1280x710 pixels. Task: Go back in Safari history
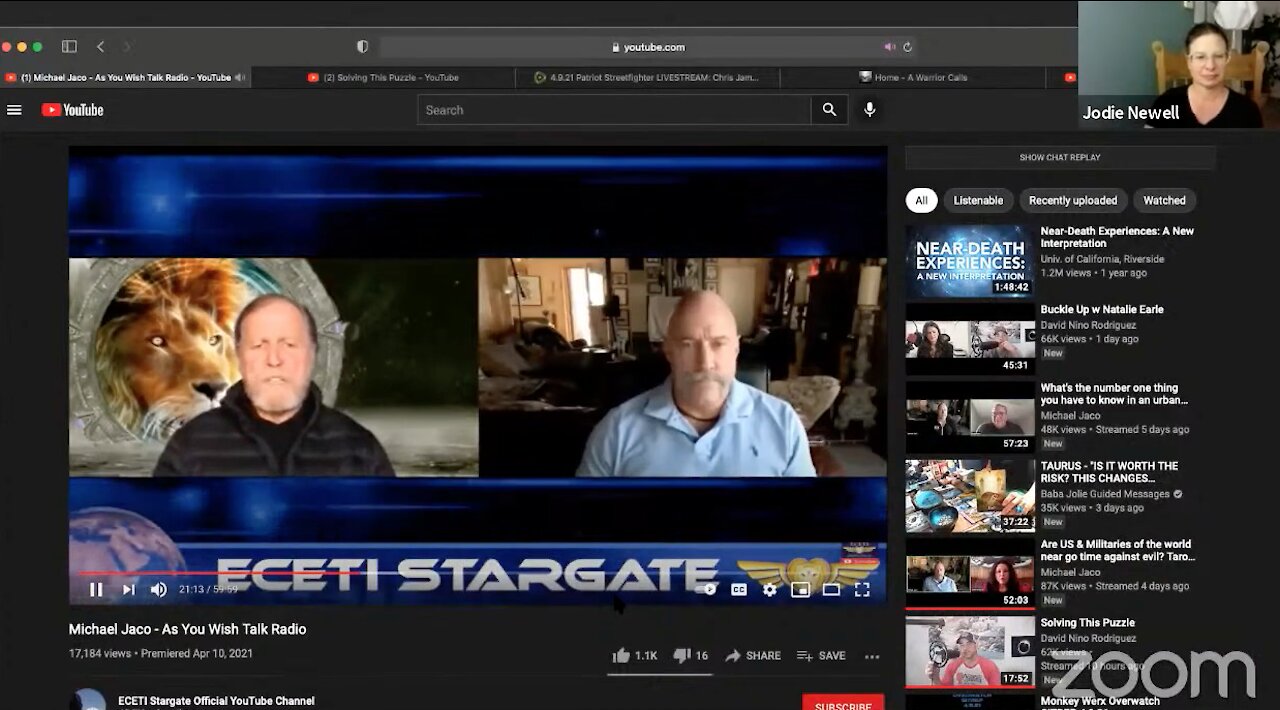100,47
